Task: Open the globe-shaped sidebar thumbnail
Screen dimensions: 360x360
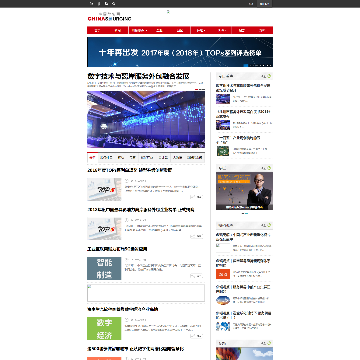Action: pos(223,300)
